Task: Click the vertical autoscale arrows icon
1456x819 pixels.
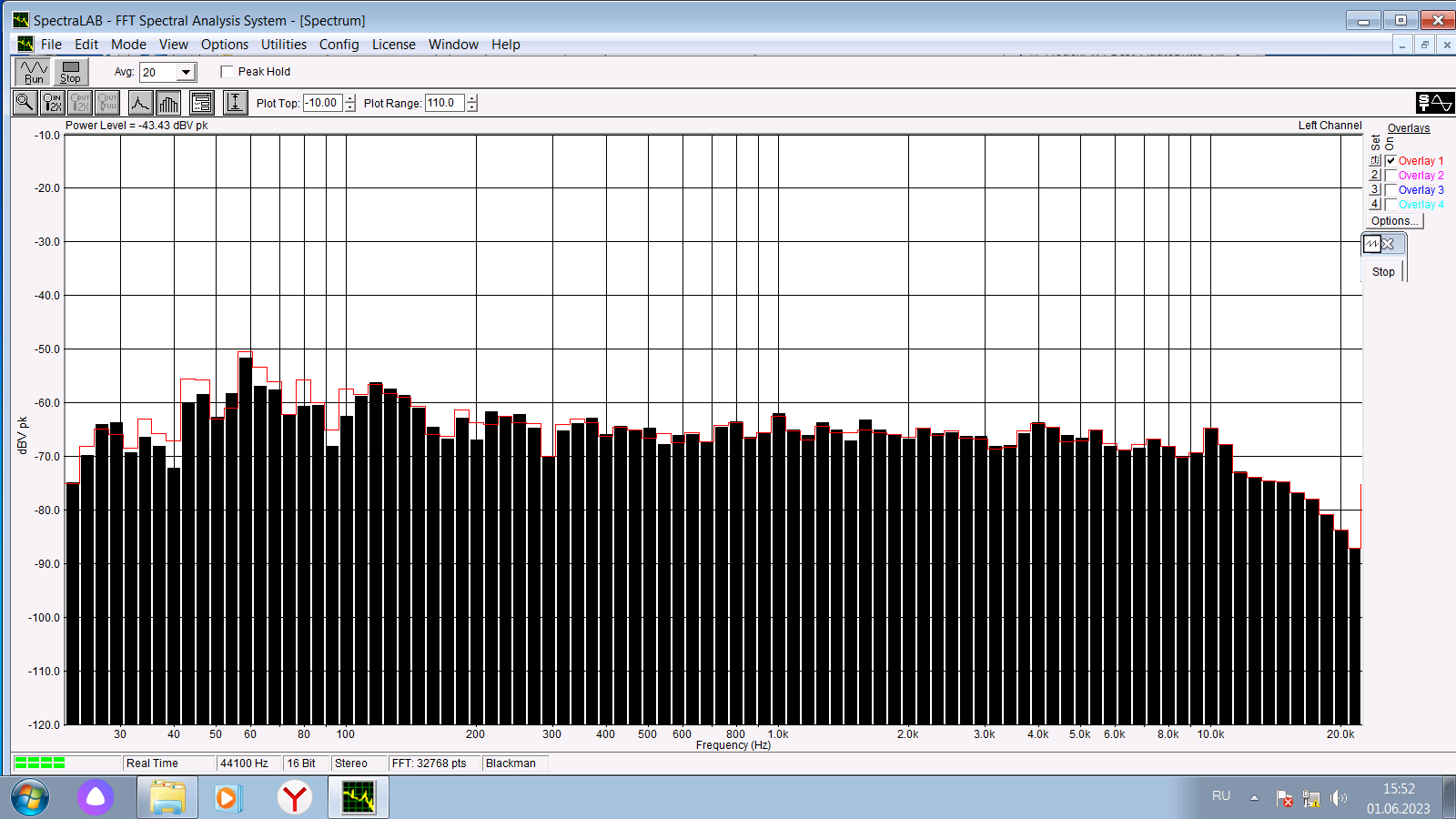Action: 236,103
